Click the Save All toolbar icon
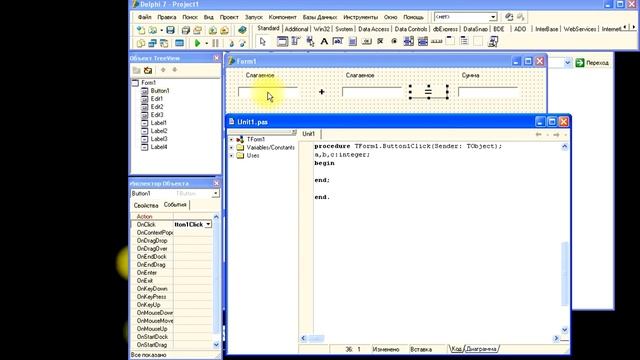This screenshot has width=640, height=360. [x=186, y=30]
